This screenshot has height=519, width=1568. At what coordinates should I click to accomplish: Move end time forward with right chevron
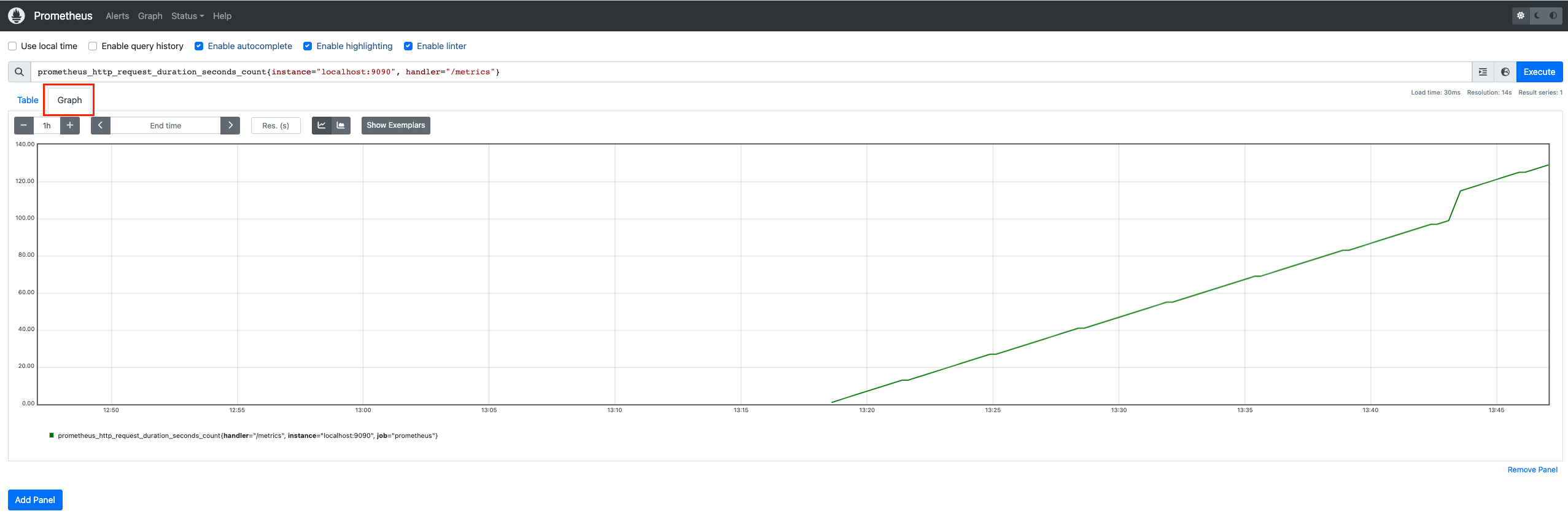click(230, 125)
